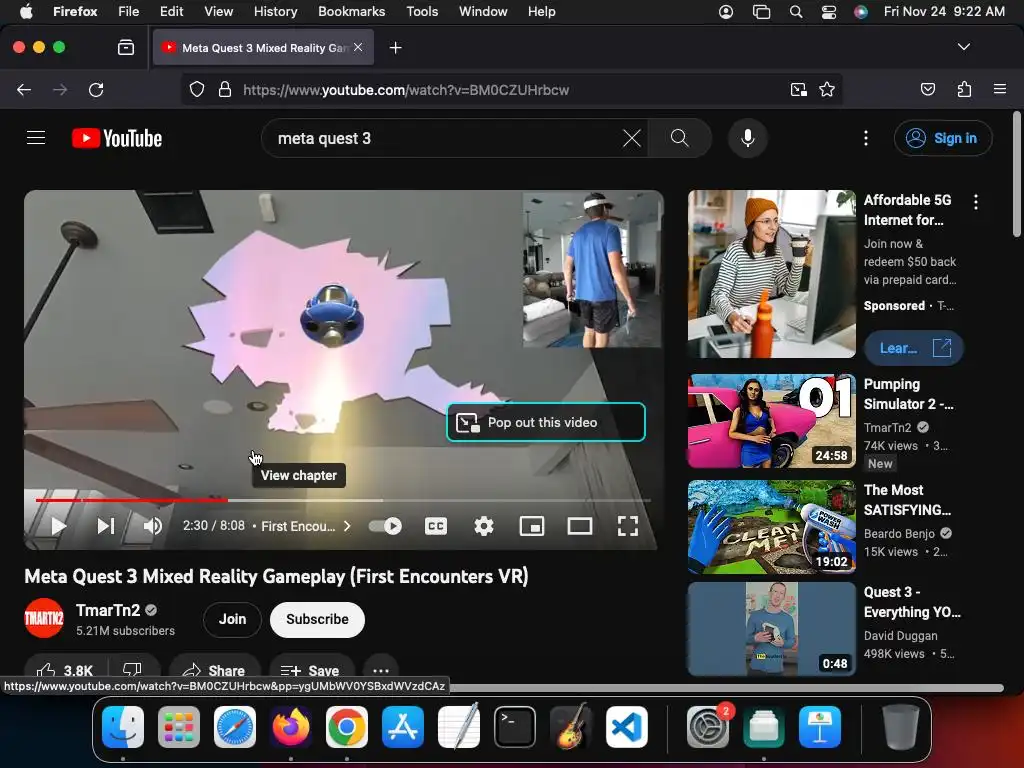Skip to next video
The image size is (1024, 768).
tap(106, 526)
